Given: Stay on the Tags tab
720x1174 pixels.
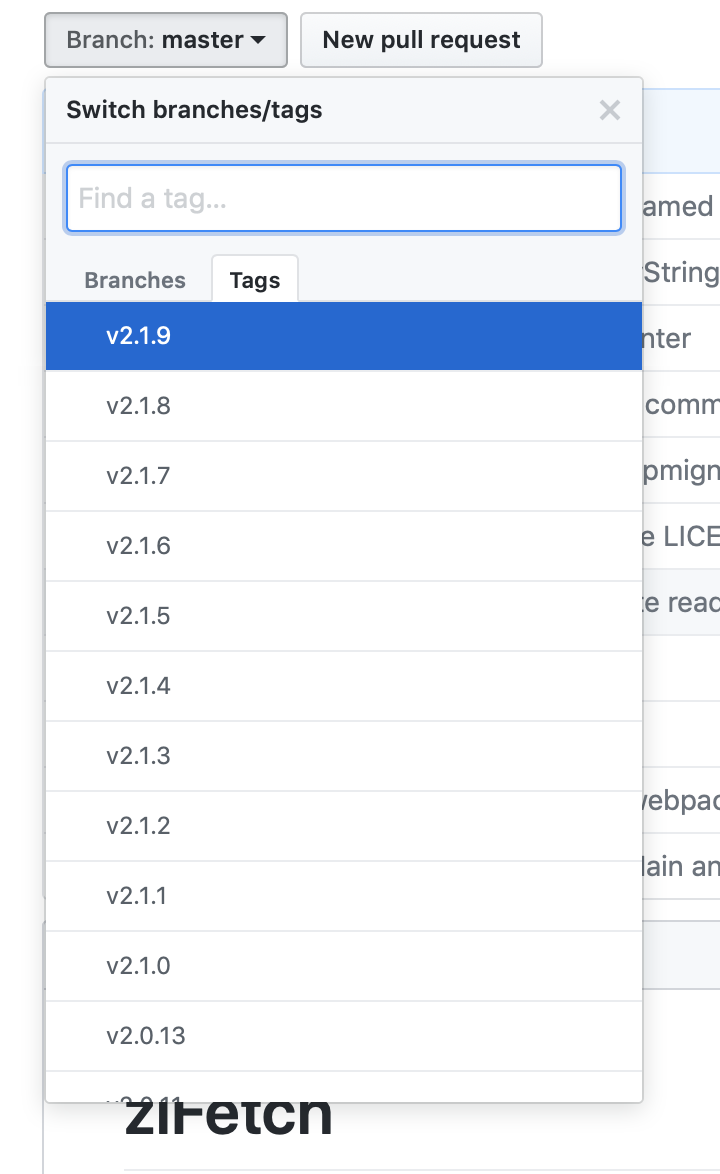Looking at the screenshot, I should point(254,280).
